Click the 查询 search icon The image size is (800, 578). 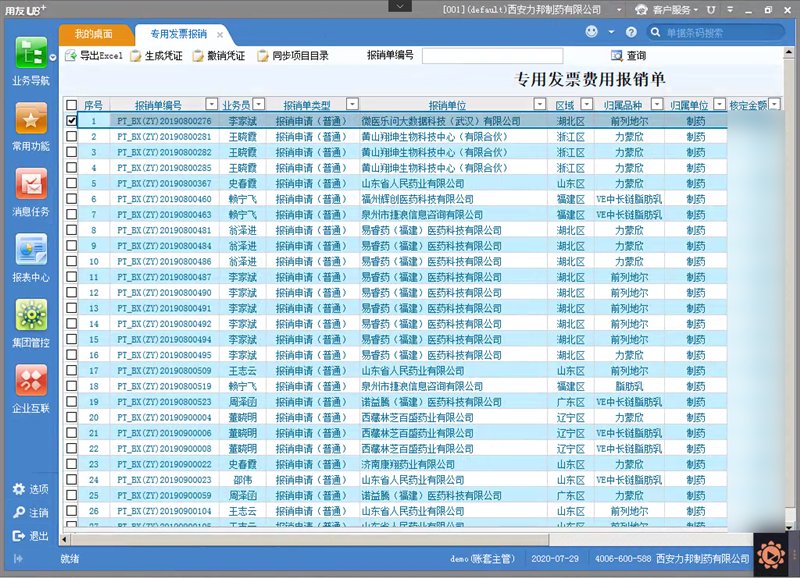pos(617,55)
